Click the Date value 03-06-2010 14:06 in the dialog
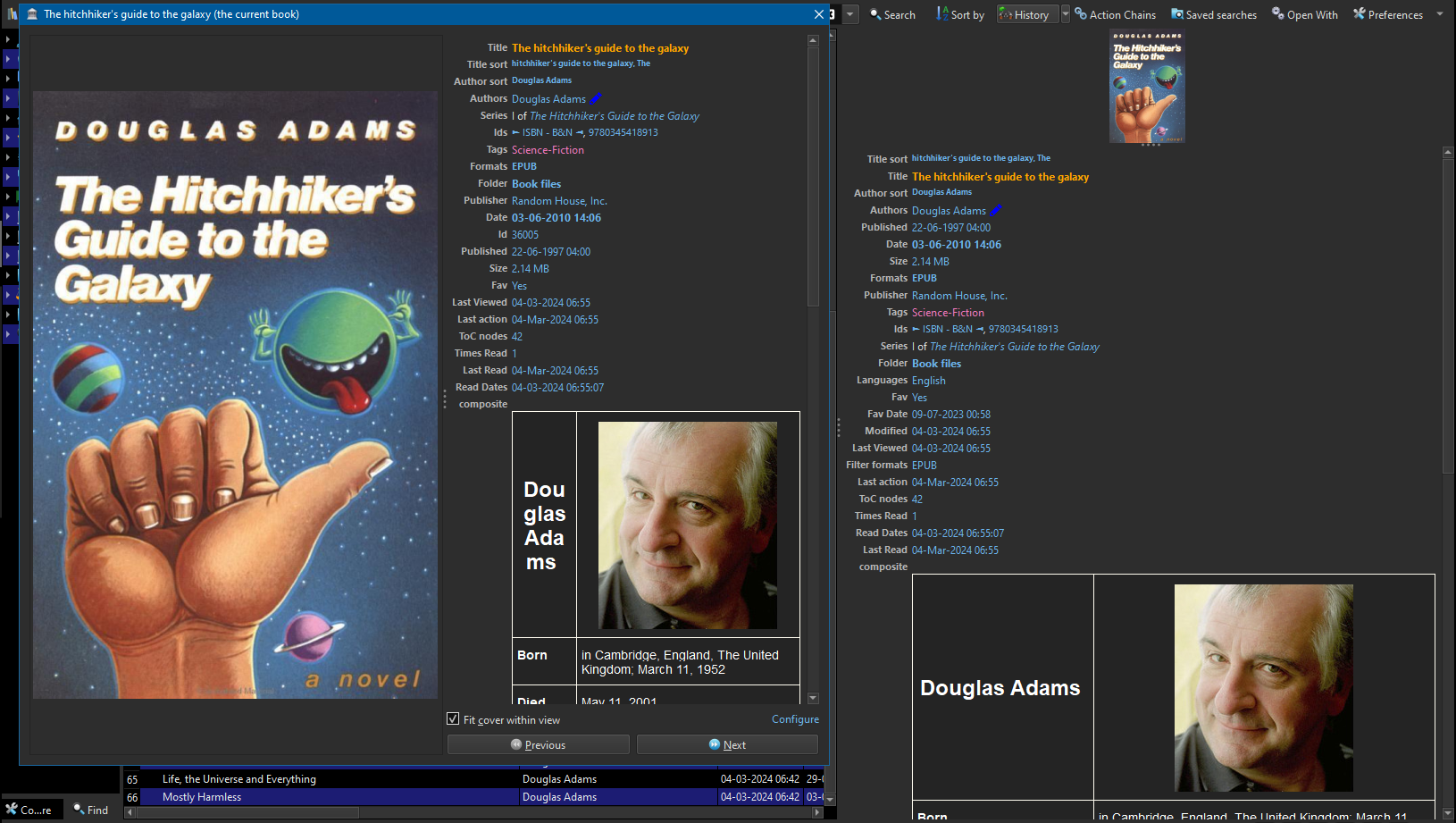 click(x=556, y=218)
